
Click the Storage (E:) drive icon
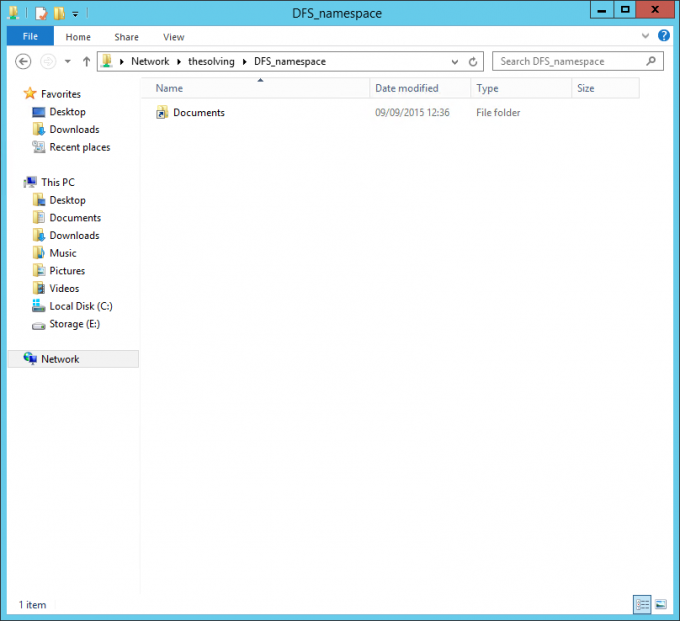[x=39, y=324]
